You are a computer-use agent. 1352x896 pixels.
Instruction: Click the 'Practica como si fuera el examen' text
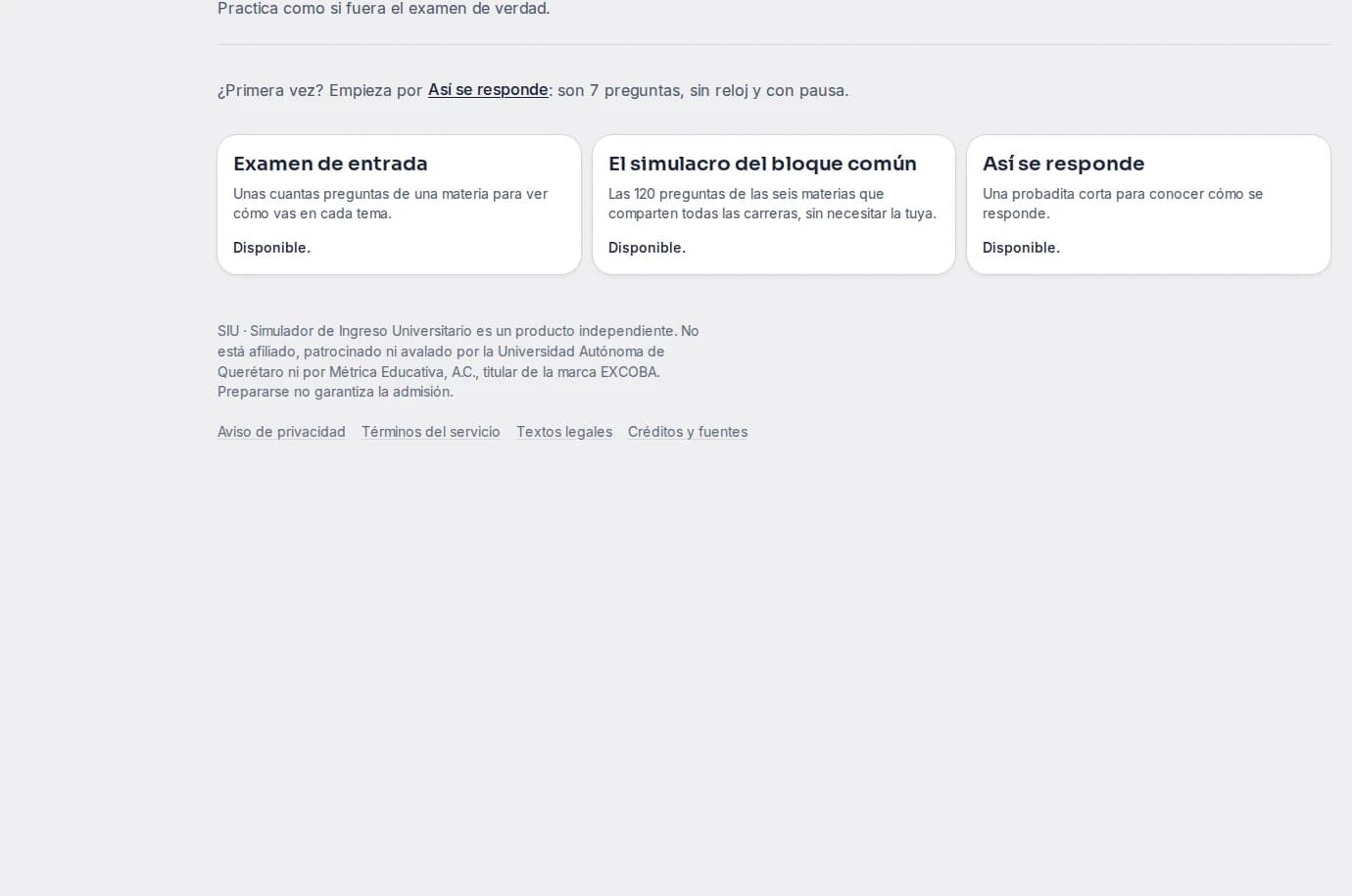click(384, 9)
